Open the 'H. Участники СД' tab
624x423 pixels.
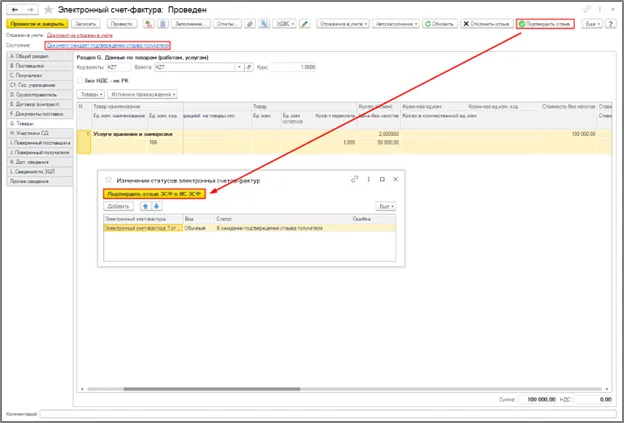(x=39, y=133)
